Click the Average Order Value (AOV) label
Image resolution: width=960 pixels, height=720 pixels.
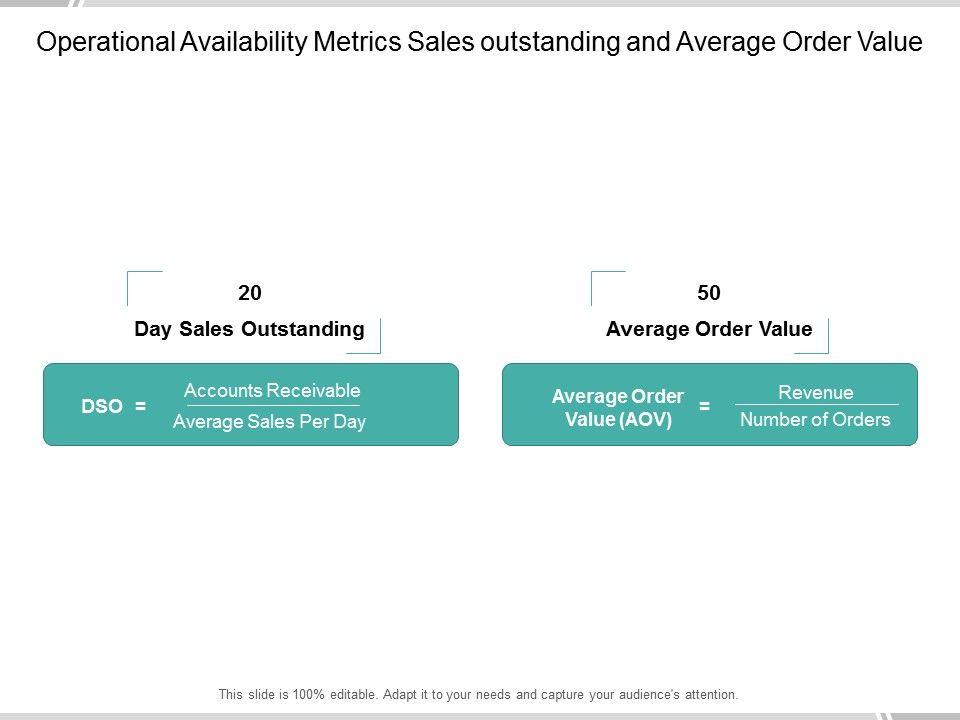tap(618, 408)
